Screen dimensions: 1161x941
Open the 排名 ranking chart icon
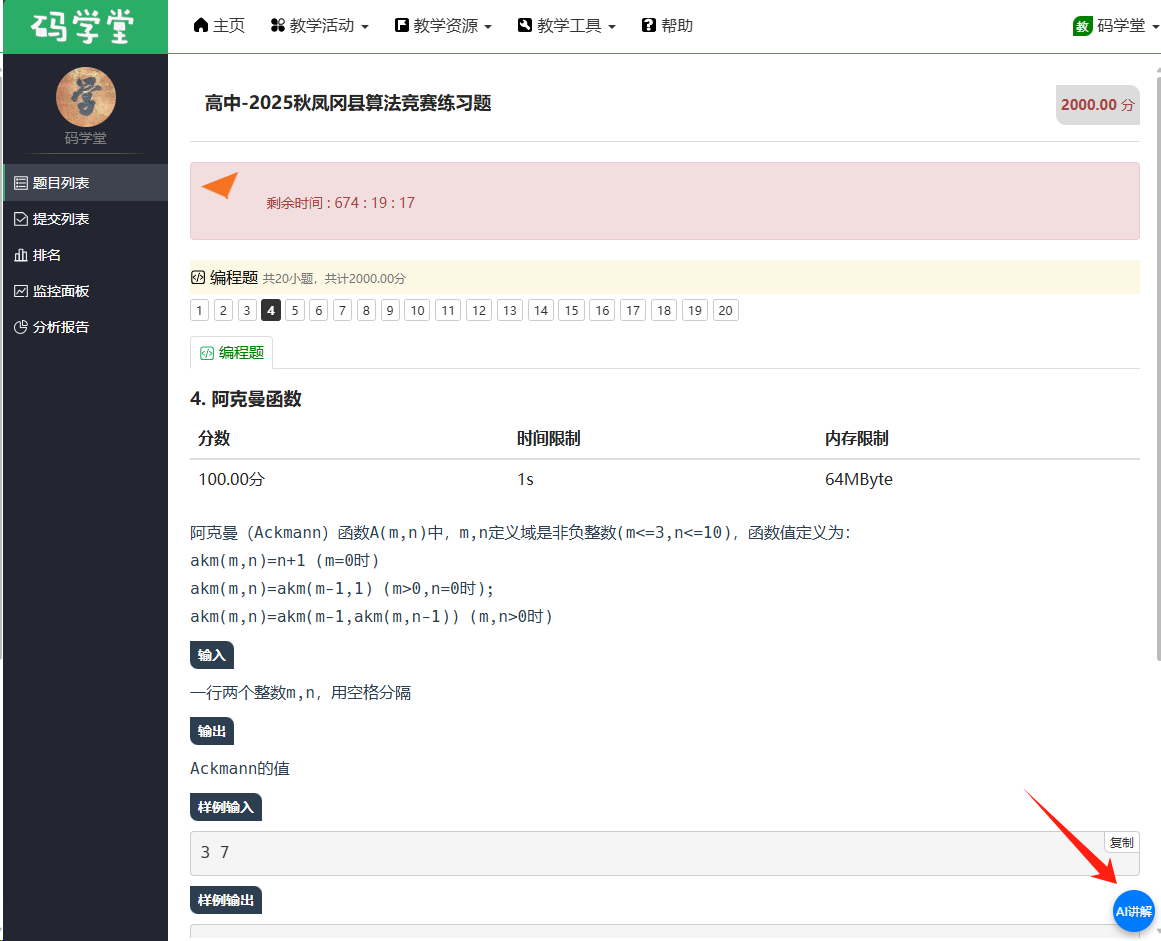[x=21, y=255]
